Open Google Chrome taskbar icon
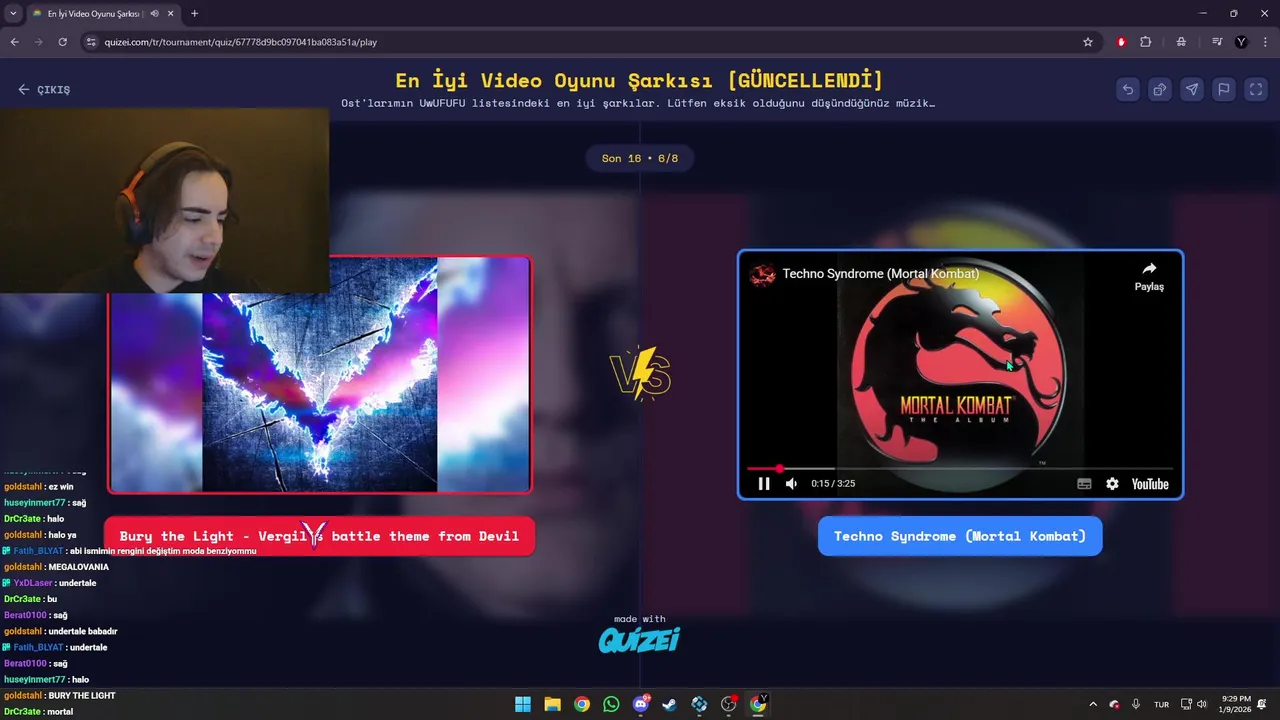The image size is (1280, 720). [582, 704]
